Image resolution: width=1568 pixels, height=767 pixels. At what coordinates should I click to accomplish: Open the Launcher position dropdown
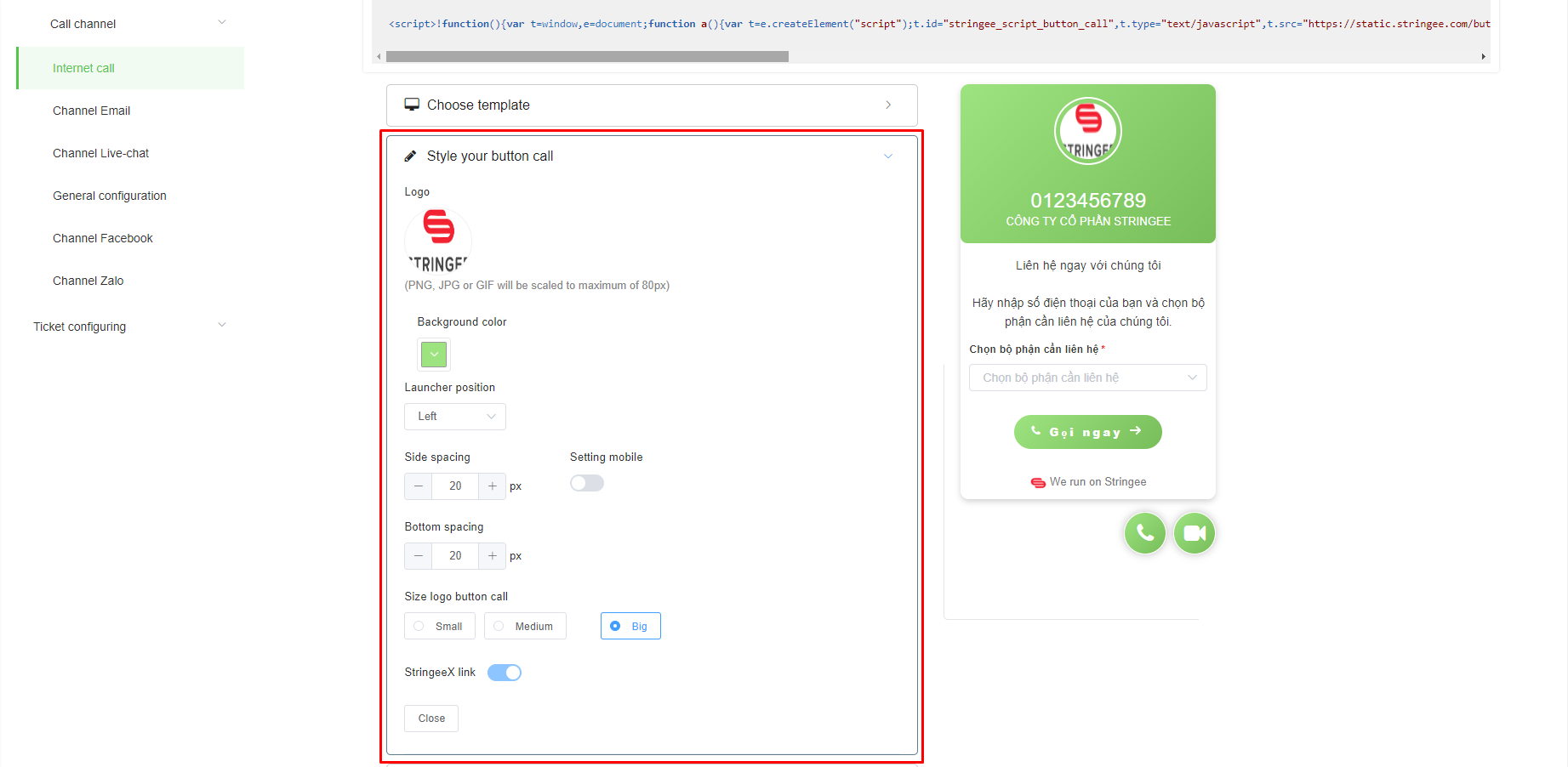pyautogui.click(x=454, y=417)
